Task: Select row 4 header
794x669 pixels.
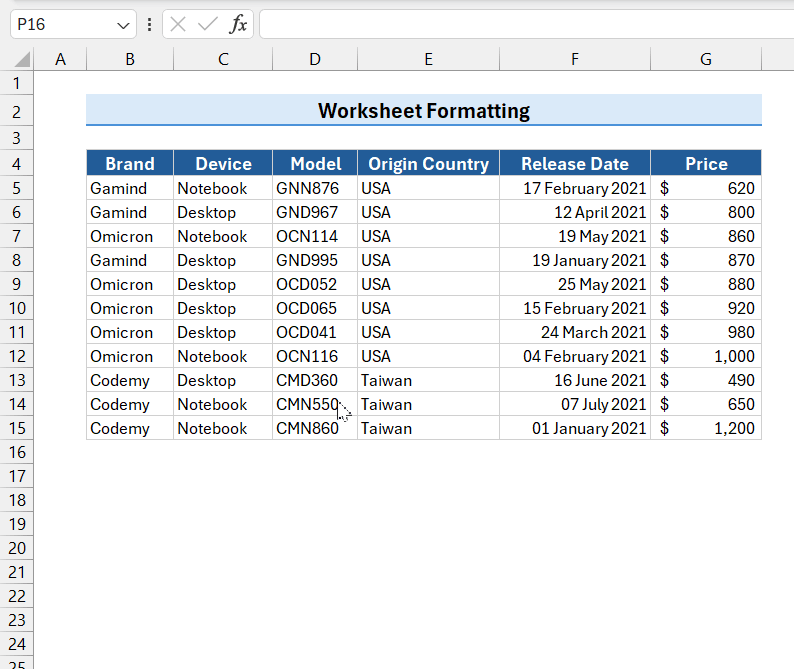Action: (x=17, y=164)
